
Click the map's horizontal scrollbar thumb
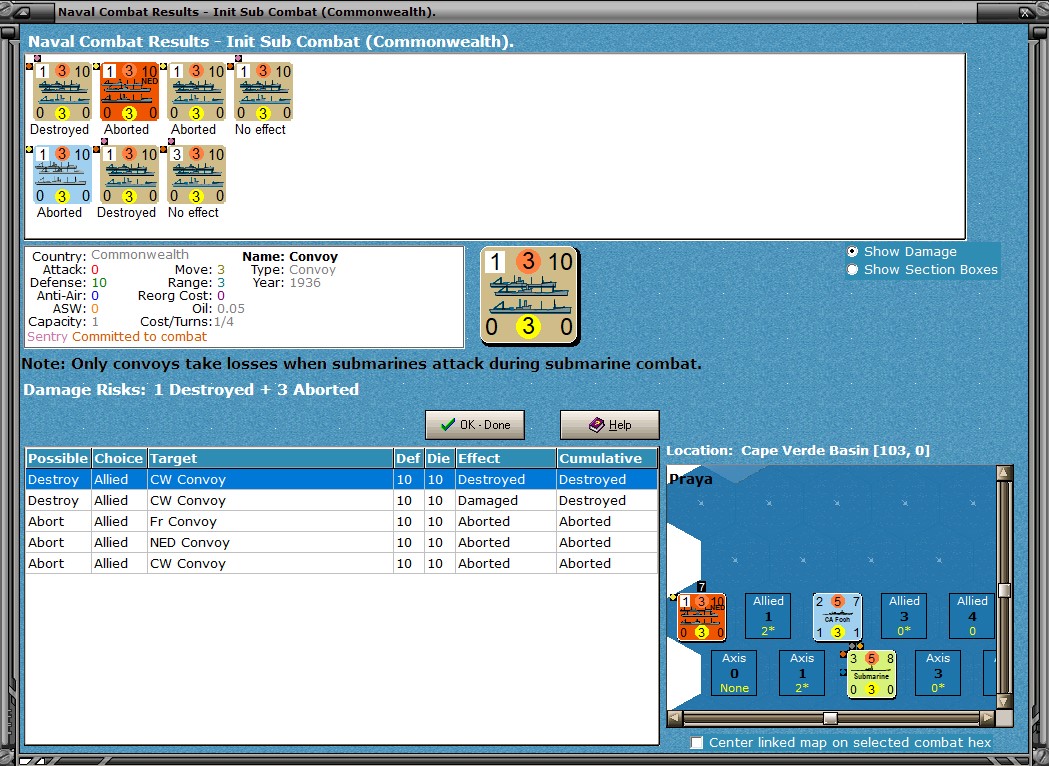[830, 719]
